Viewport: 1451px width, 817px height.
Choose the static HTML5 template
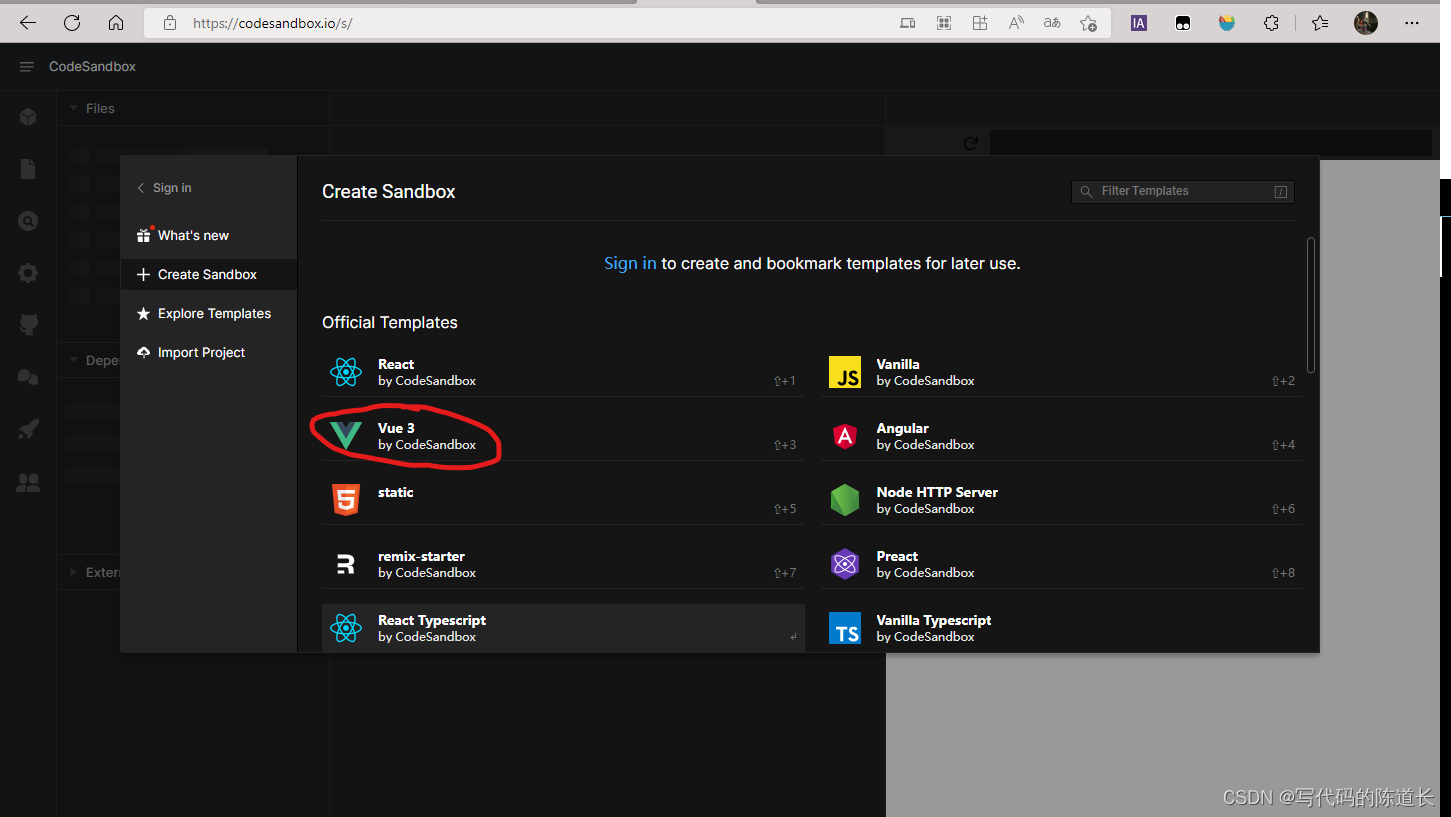coord(563,500)
